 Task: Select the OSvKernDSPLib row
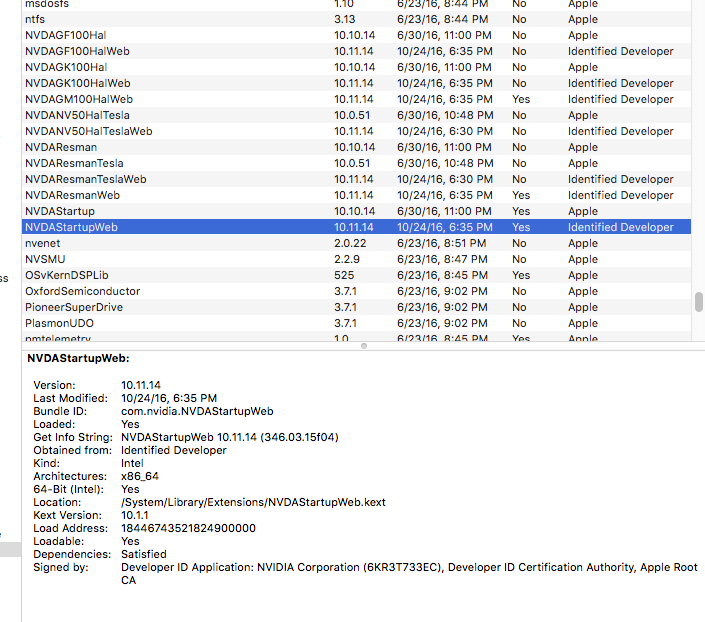tap(356, 275)
